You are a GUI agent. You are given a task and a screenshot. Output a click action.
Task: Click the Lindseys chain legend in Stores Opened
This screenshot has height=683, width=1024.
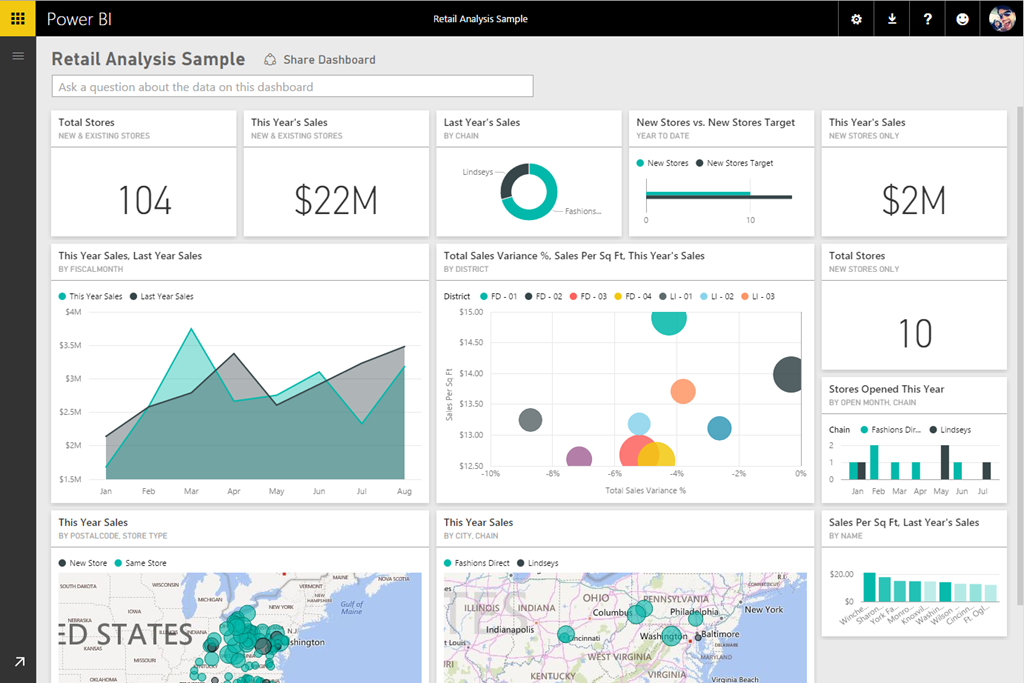(x=950, y=430)
